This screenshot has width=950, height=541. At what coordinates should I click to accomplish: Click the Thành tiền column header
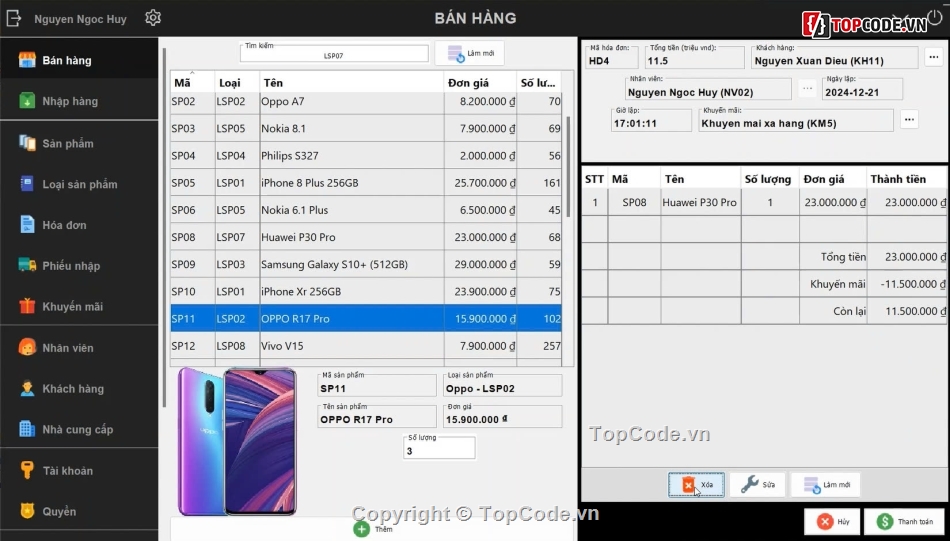point(906,179)
